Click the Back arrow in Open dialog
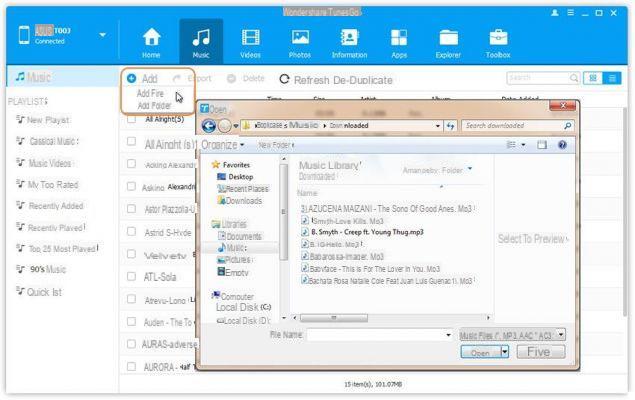The width and height of the screenshot is (635, 400). (209, 126)
